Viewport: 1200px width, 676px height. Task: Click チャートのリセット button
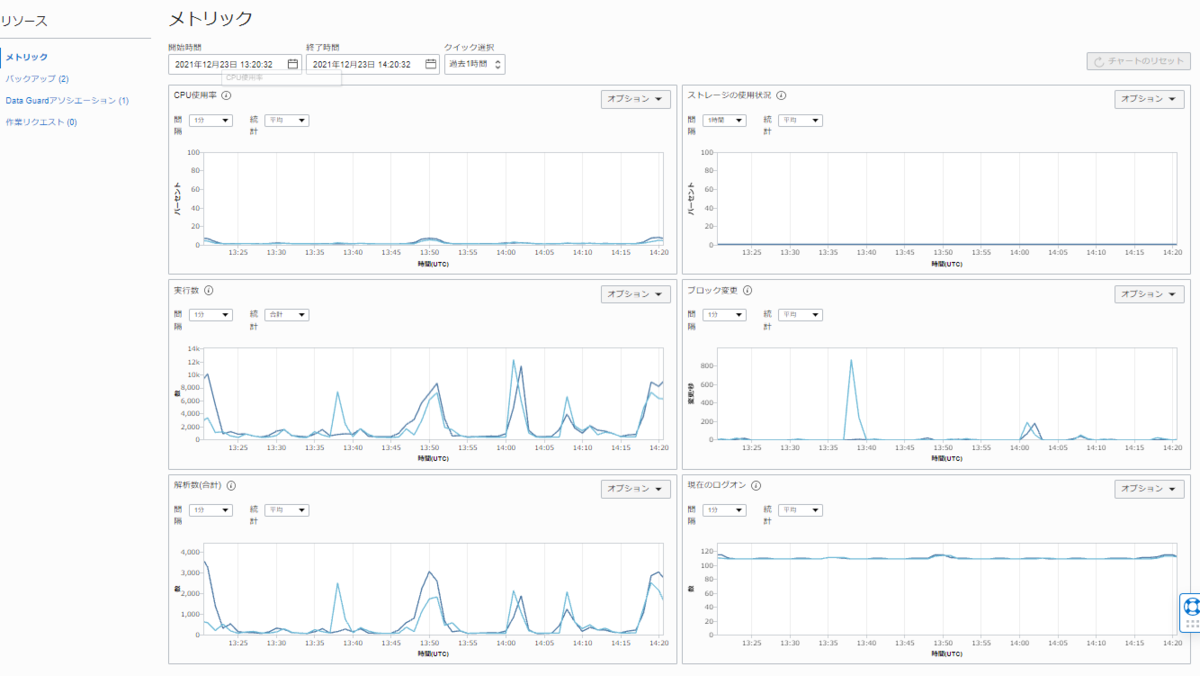point(1138,61)
